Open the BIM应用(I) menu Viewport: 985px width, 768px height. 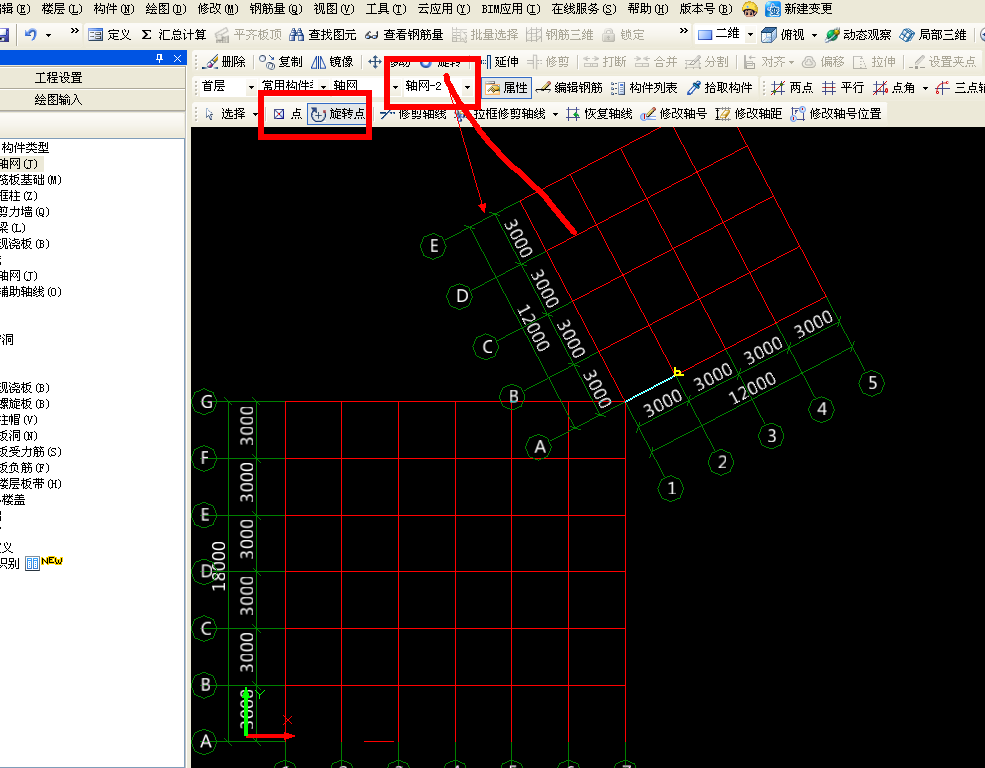click(511, 9)
